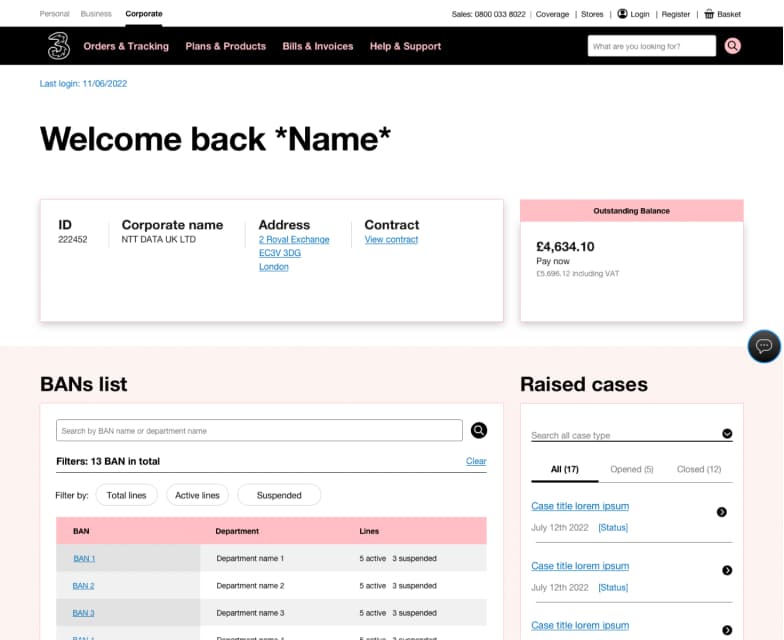Click the Lines column header

coord(369,531)
